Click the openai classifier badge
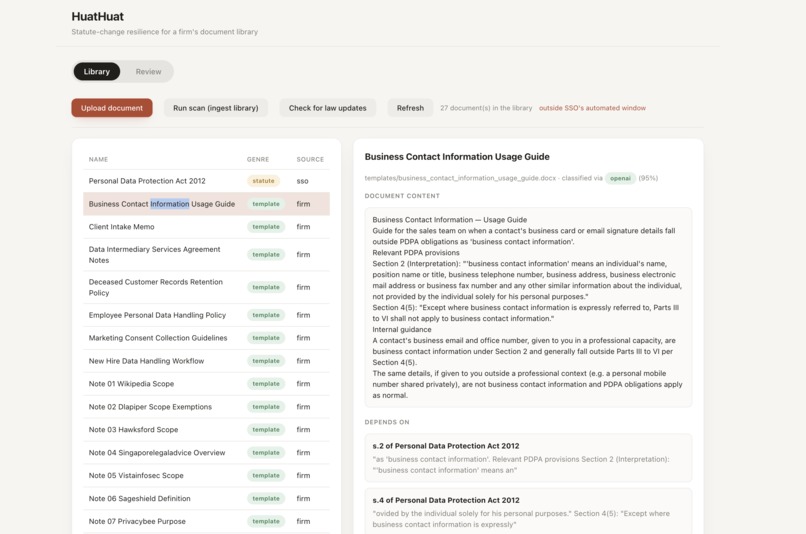This screenshot has height=534, width=806. coord(620,178)
